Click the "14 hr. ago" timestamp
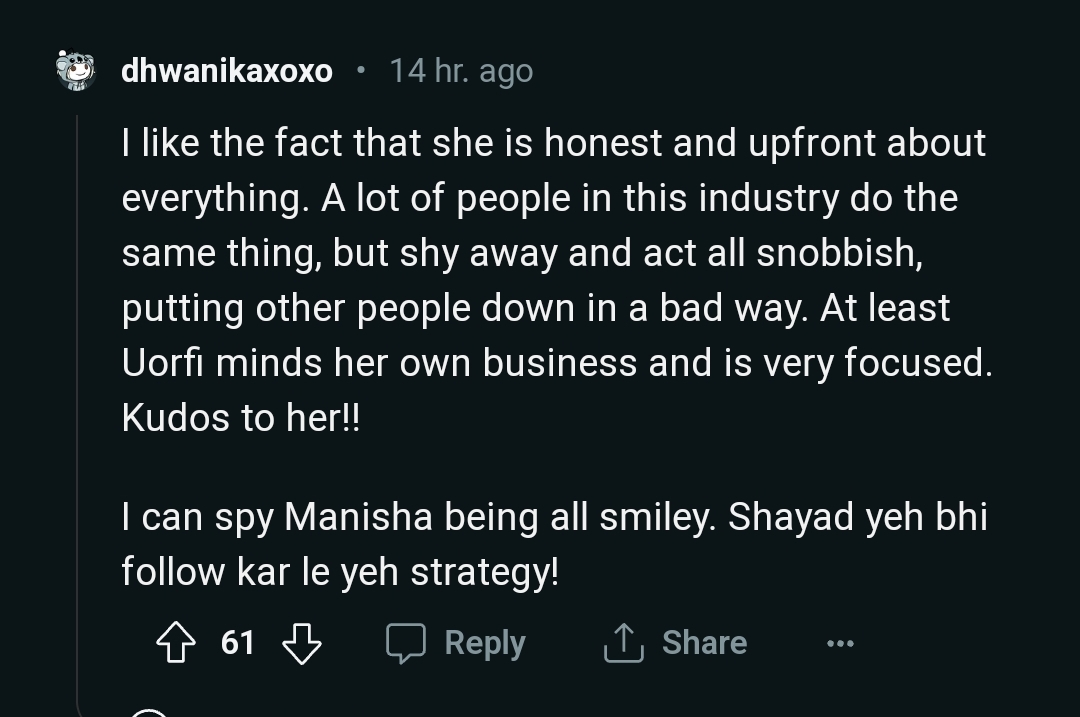Viewport: 1080px width, 717px height. (461, 71)
